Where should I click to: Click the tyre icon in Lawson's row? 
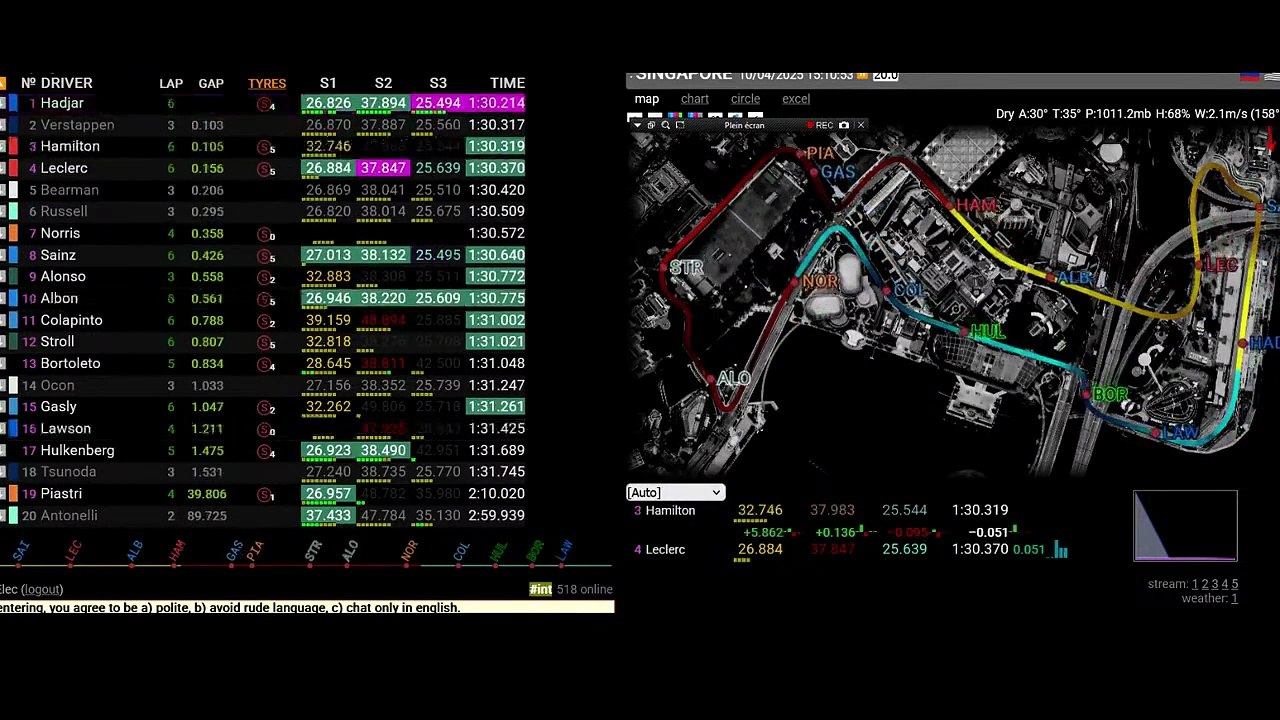click(x=266, y=429)
